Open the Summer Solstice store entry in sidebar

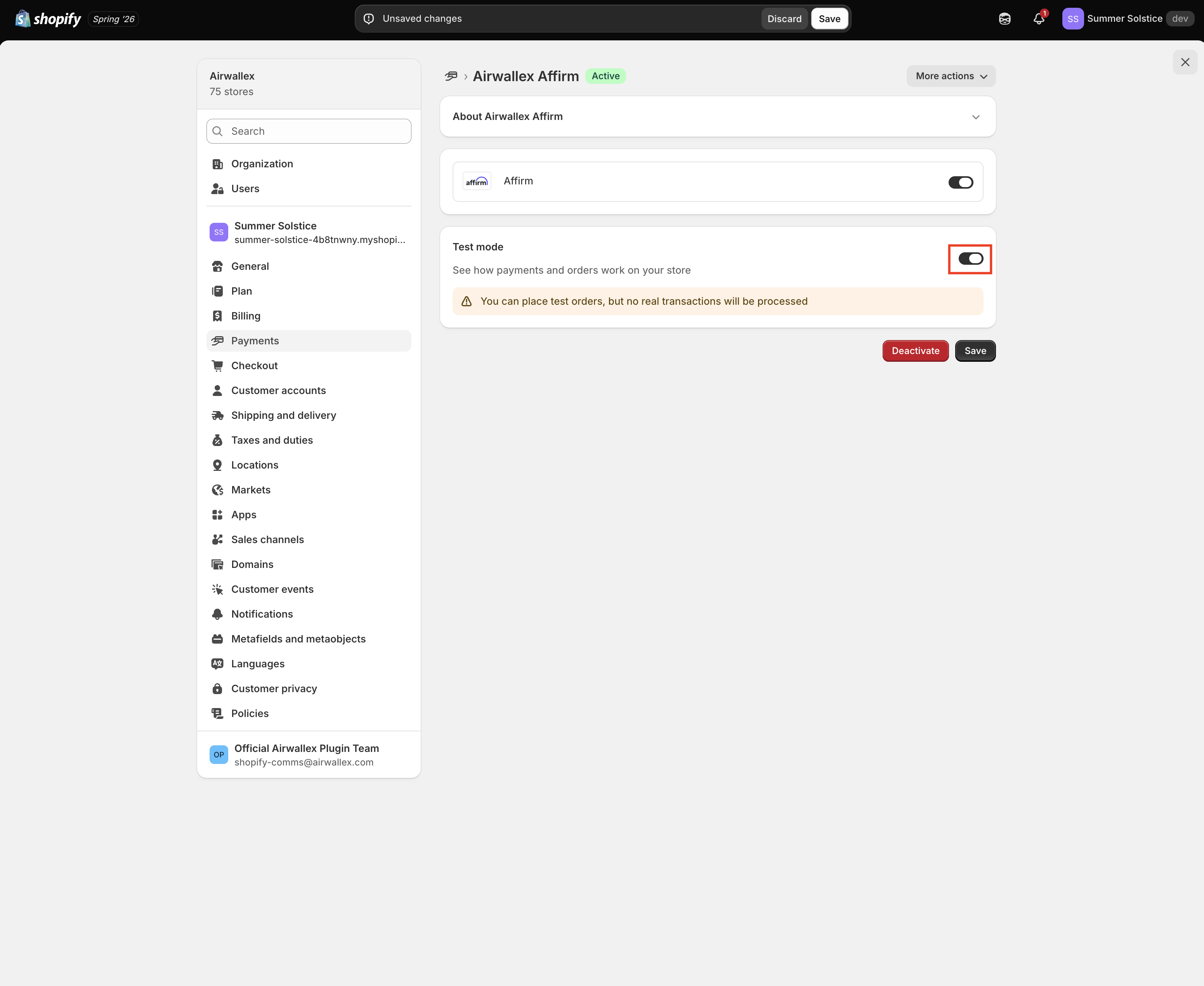click(x=309, y=232)
